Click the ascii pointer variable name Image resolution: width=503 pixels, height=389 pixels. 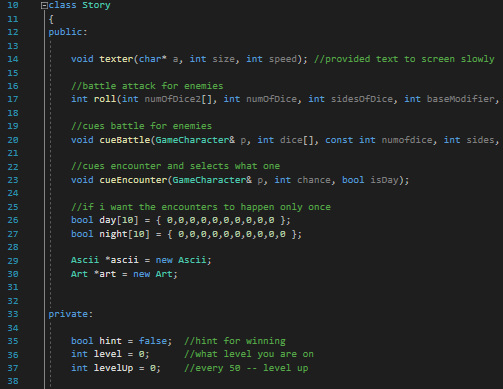click(124, 260)
